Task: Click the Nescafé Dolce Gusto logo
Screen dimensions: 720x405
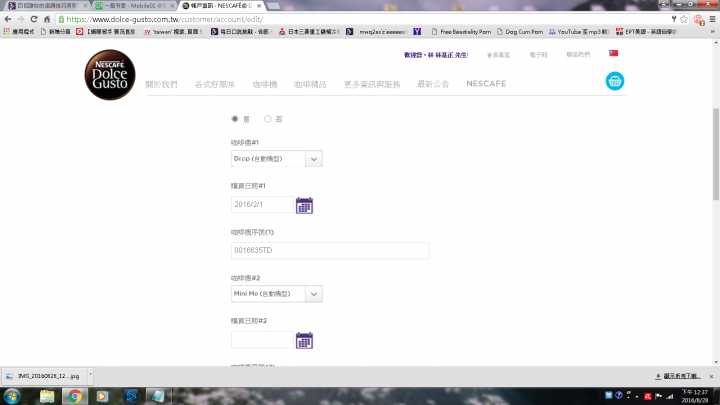Action: 110,75
